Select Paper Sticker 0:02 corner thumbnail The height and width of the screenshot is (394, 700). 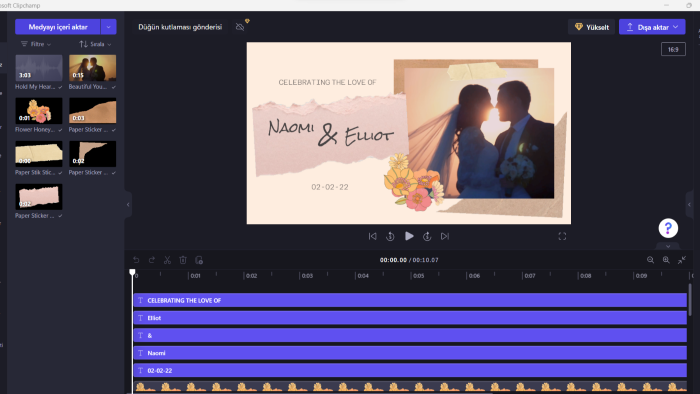point(92,153)
